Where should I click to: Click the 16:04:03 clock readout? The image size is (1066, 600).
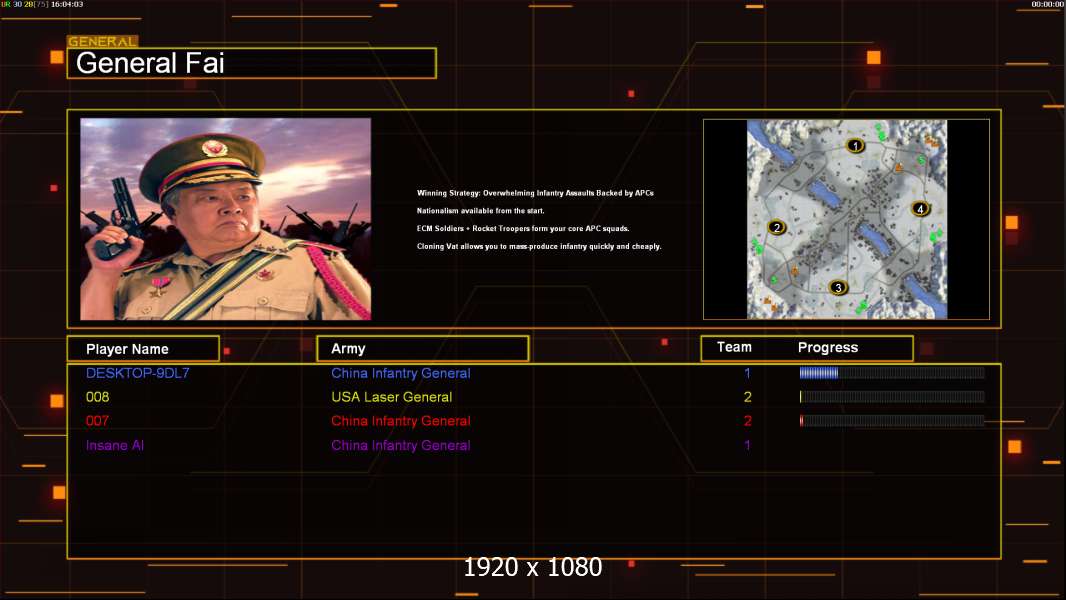click(67, 4)
